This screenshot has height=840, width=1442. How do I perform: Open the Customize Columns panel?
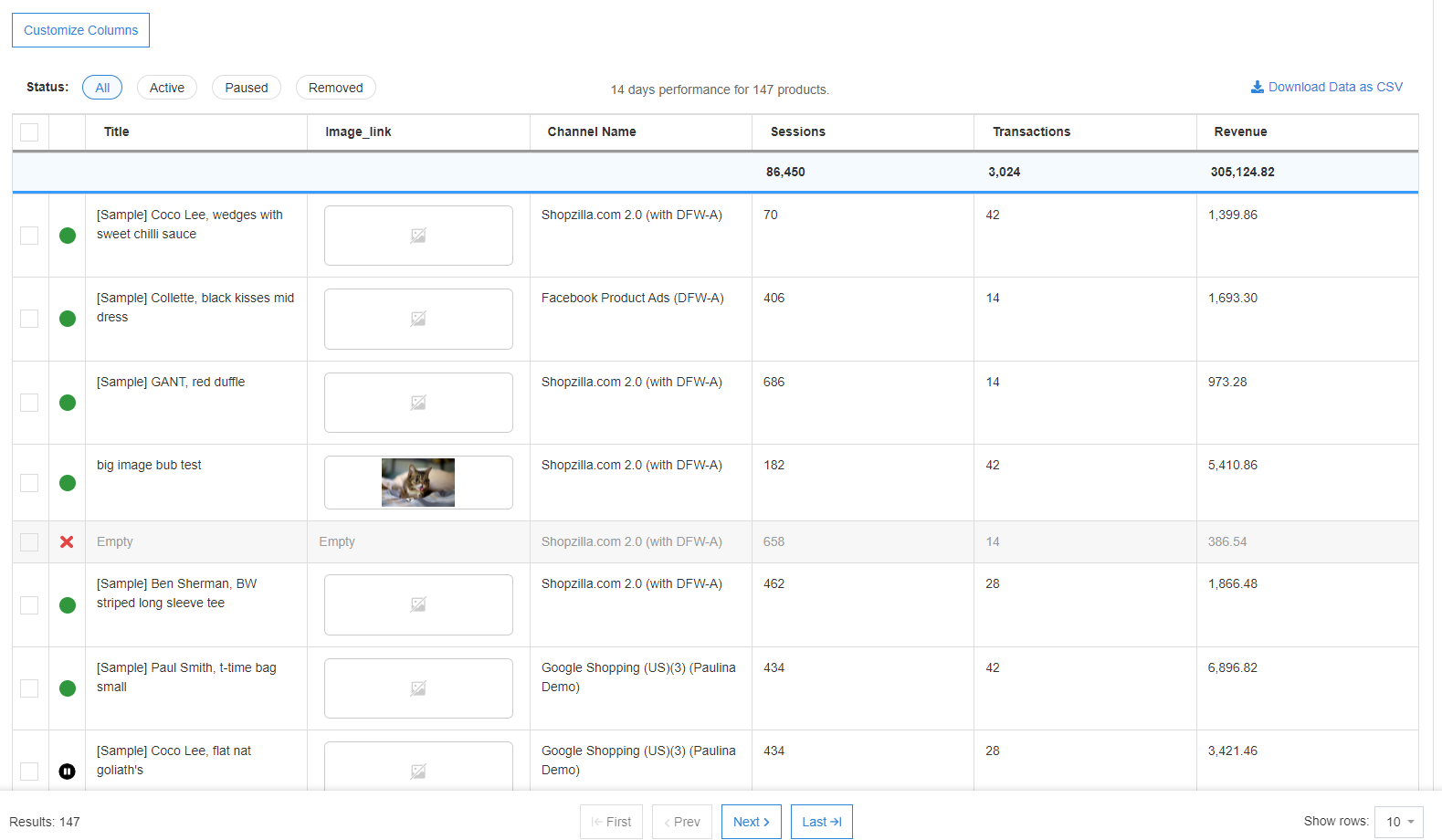click(x=80, y=30)
